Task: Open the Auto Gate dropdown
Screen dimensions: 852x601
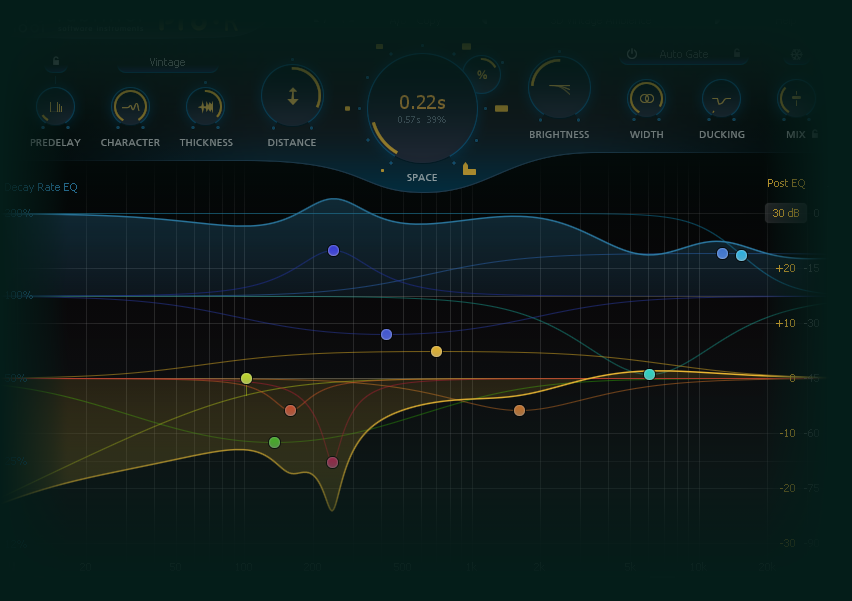Action: point(683,54)
